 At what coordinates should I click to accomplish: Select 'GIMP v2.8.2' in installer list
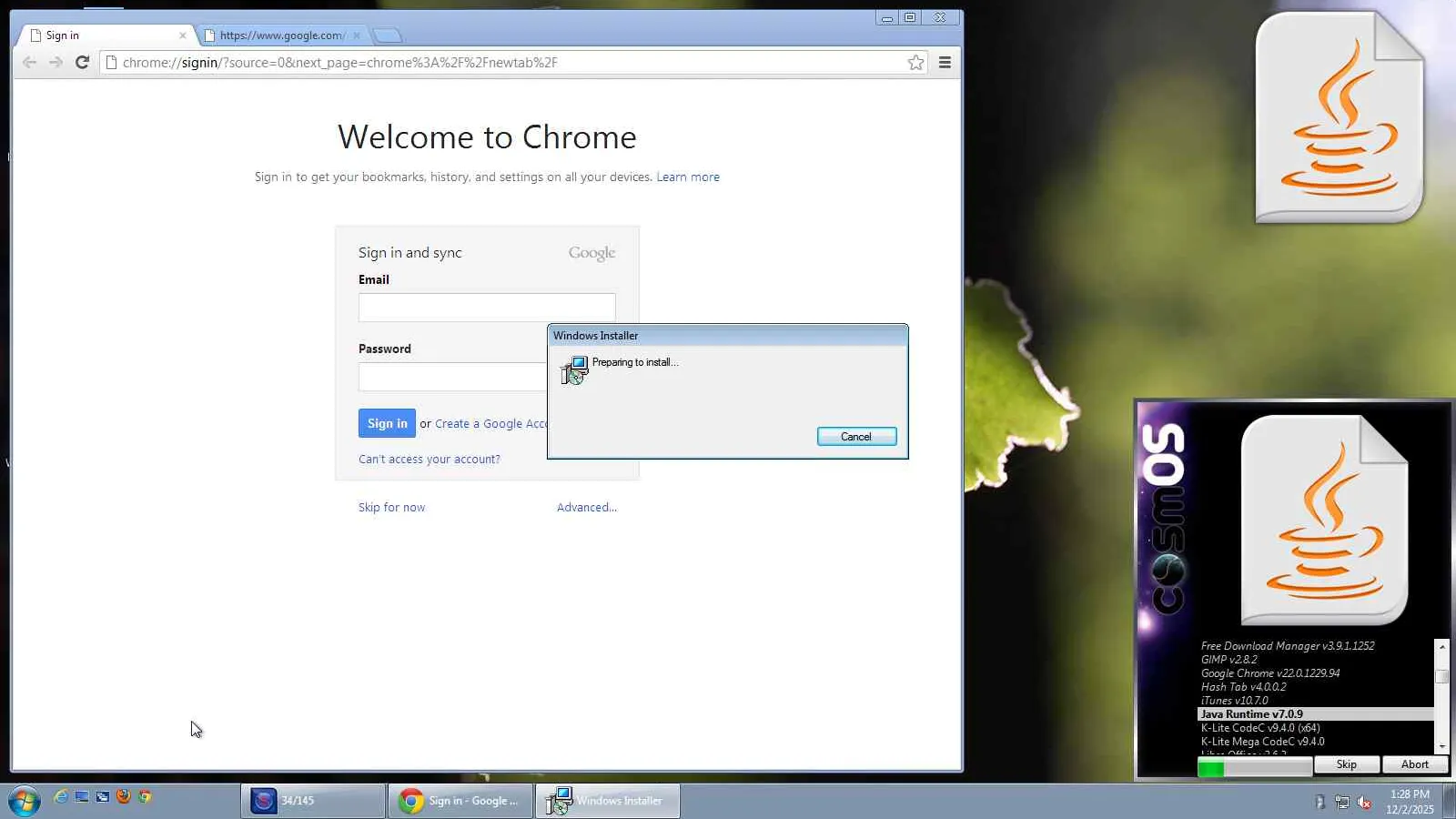[x=1315, y=660]
